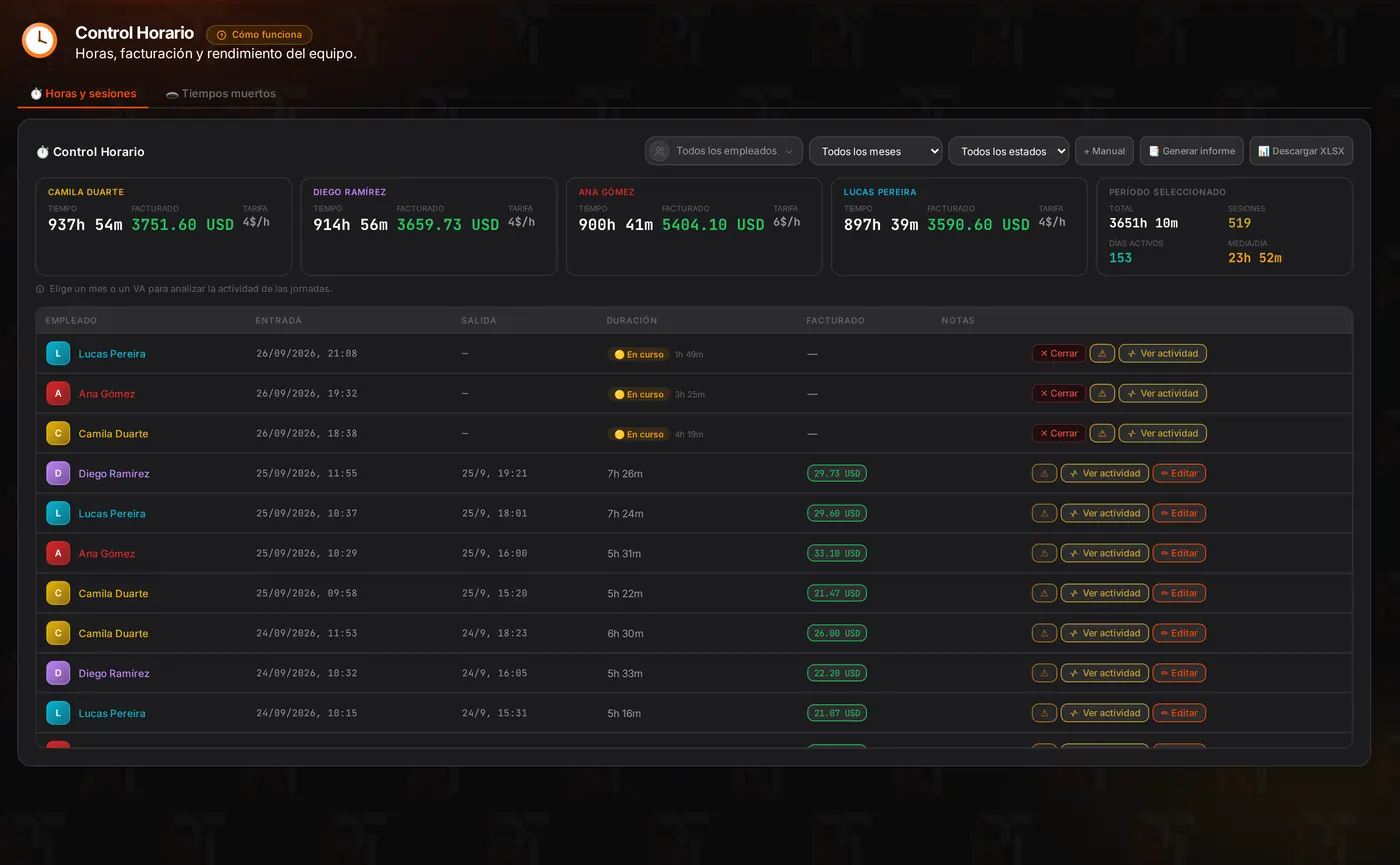The width and height of the screenshot is (1400, 865).
Task: Close Ana Gómez's session in progress
Action: point(1058,393)
